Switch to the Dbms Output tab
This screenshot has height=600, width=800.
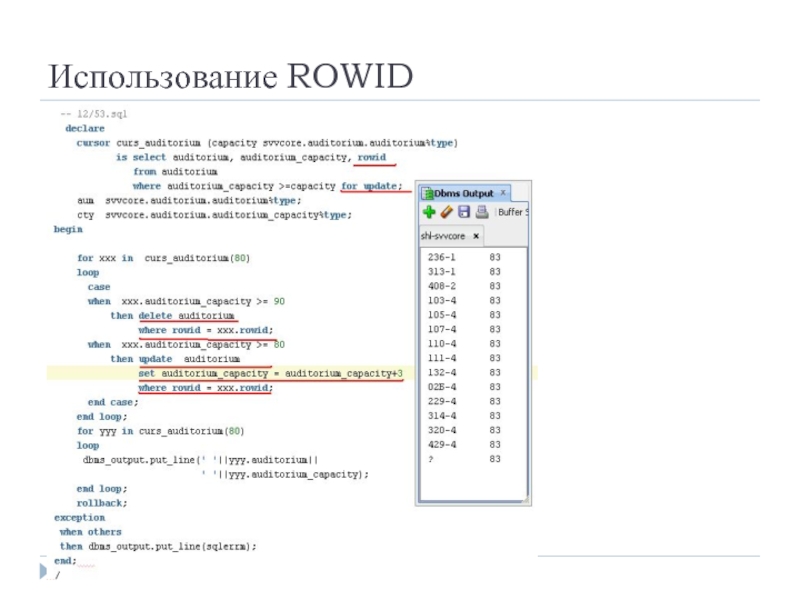tap(462, 191)
